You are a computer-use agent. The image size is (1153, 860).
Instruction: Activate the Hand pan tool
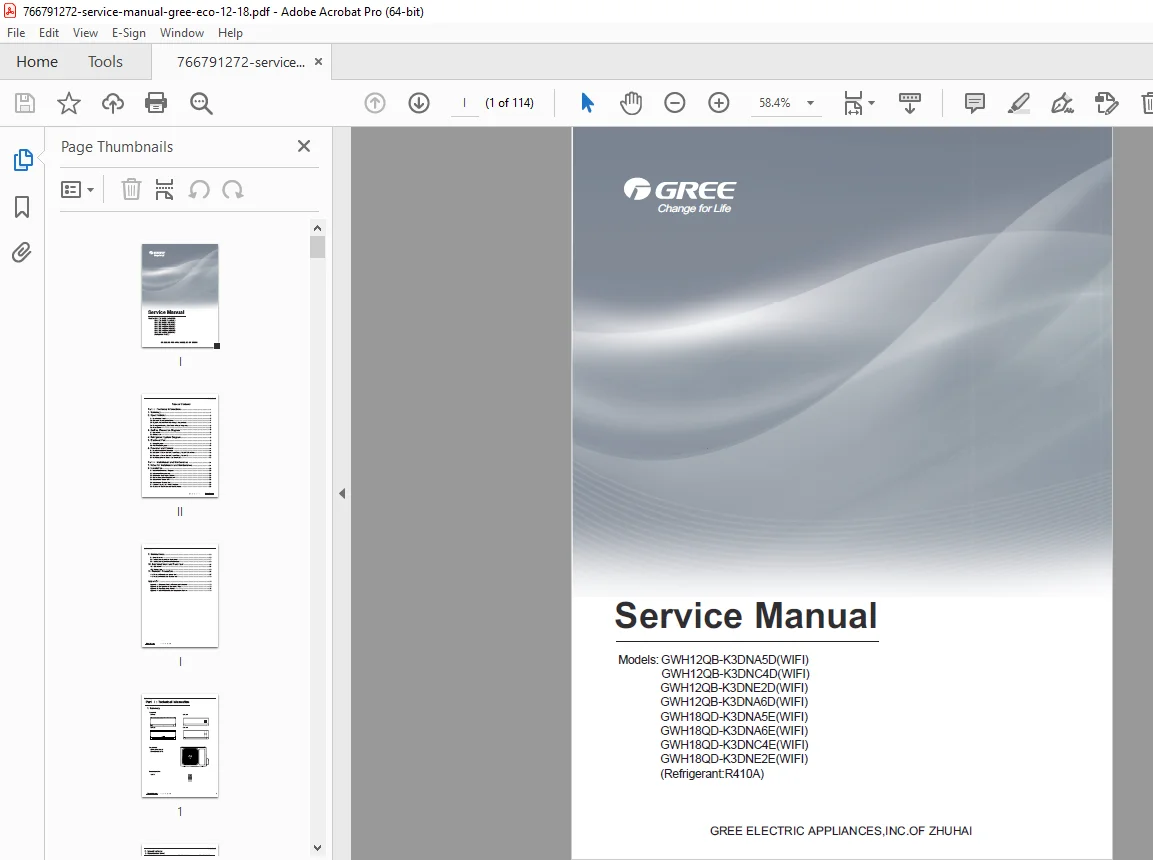[631, 103]
